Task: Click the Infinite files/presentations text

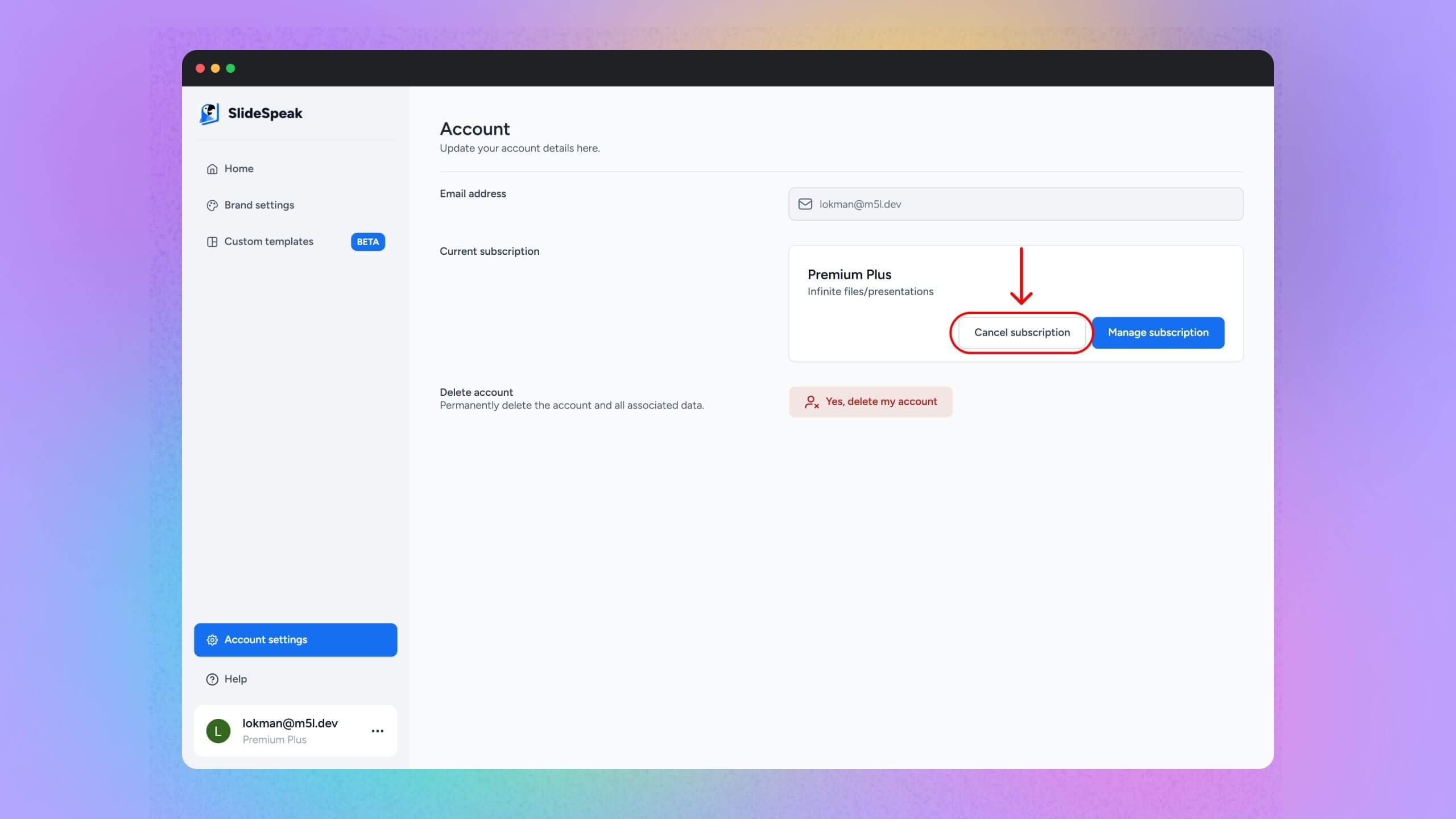Action: 870,291
